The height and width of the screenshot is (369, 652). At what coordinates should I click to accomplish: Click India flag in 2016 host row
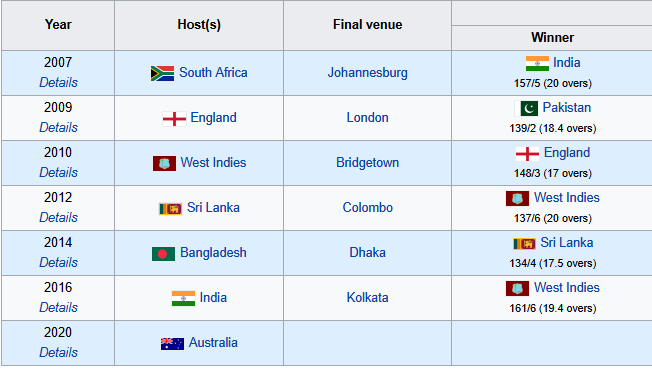pos(183,299)
